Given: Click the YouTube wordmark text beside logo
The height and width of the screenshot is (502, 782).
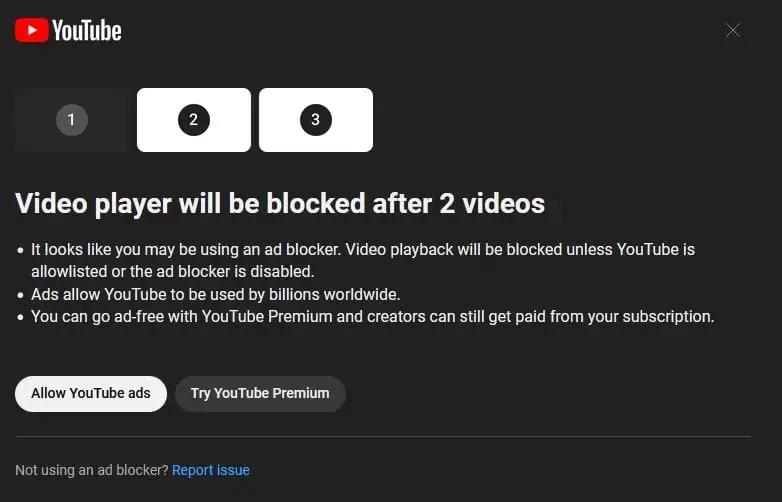Looking at the screenshot, I should pos(87,30).
